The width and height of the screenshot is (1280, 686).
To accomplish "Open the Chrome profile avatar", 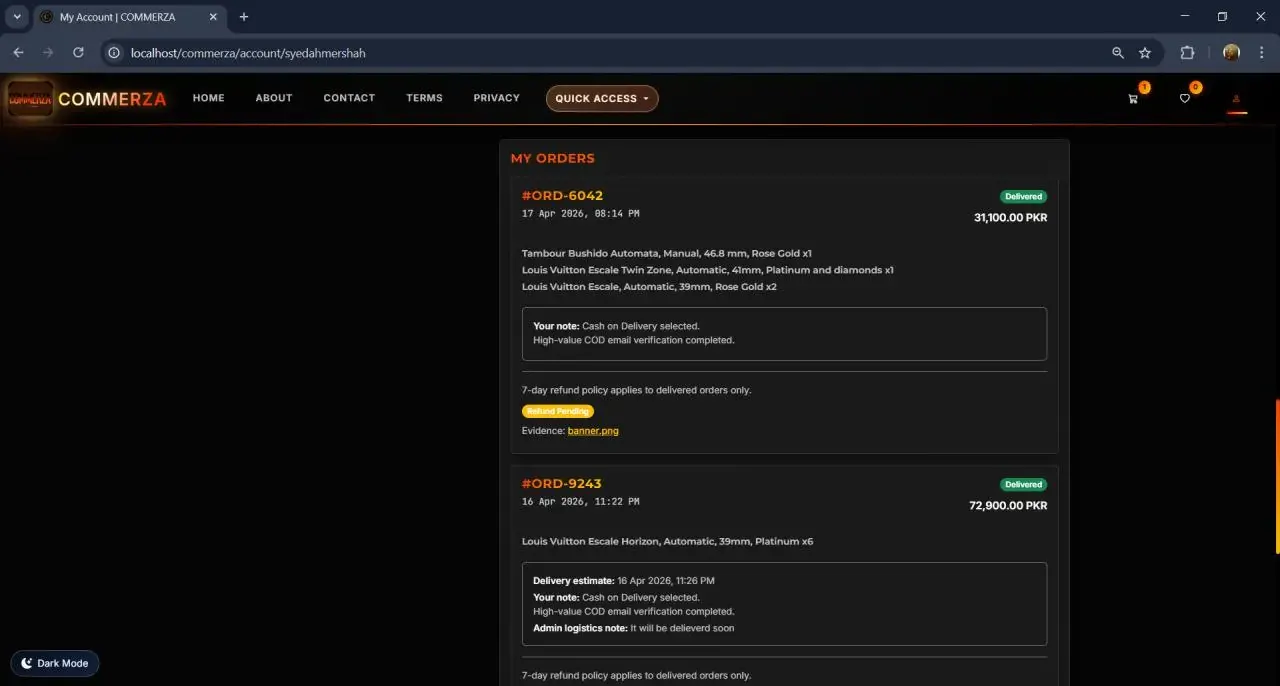I will [1231, 53].
